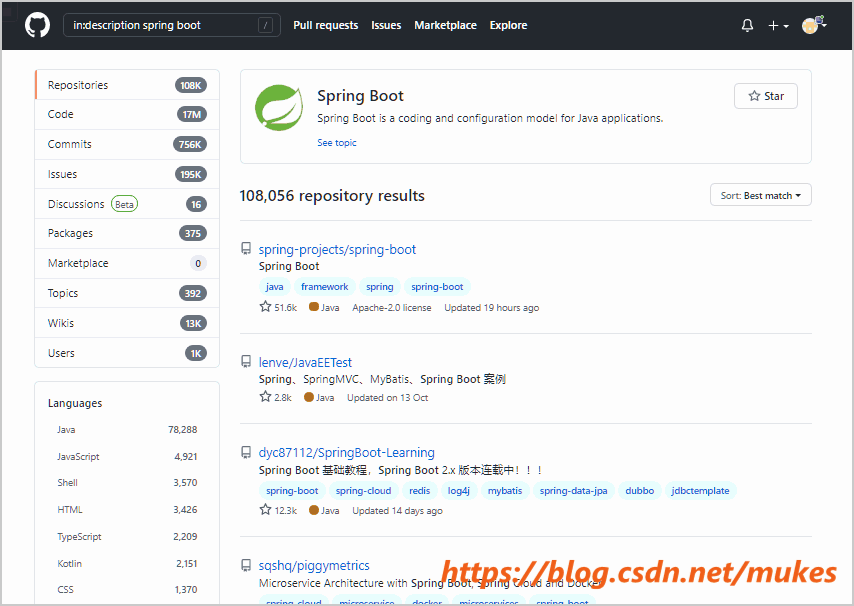This screenshot has width=854, height=606.
Task: Click the dubbo topic tag
Action: [x=639, y=491]
